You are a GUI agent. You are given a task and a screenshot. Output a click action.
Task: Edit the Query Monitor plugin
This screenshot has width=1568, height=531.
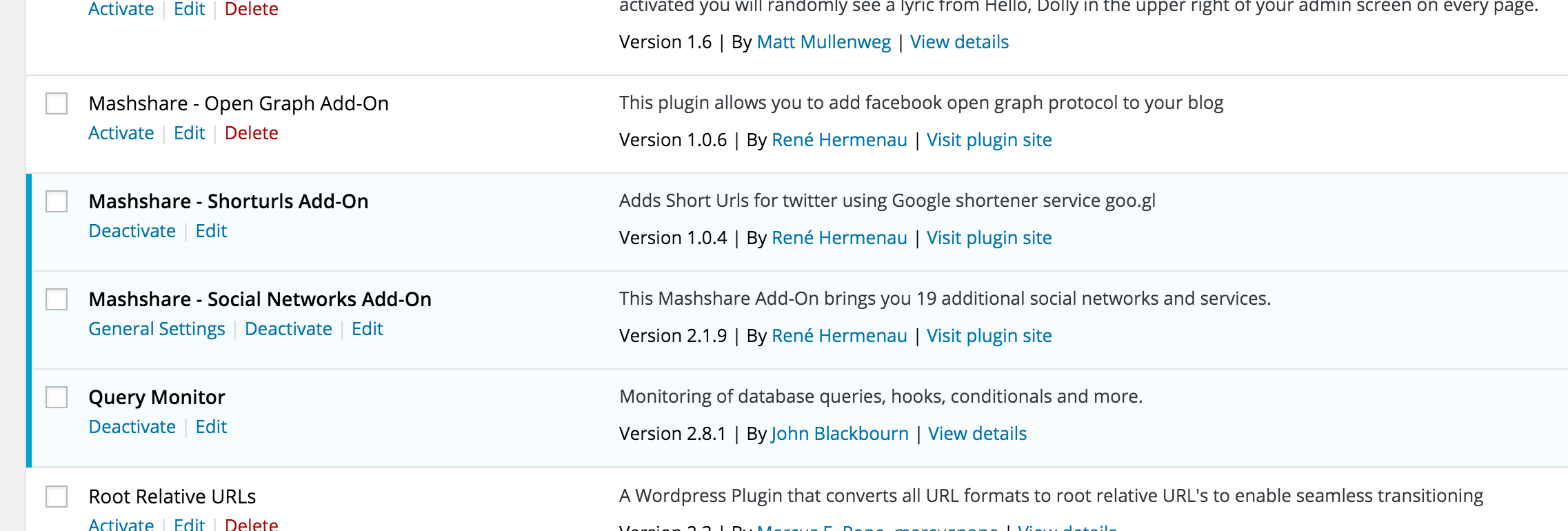pos(211,427)
